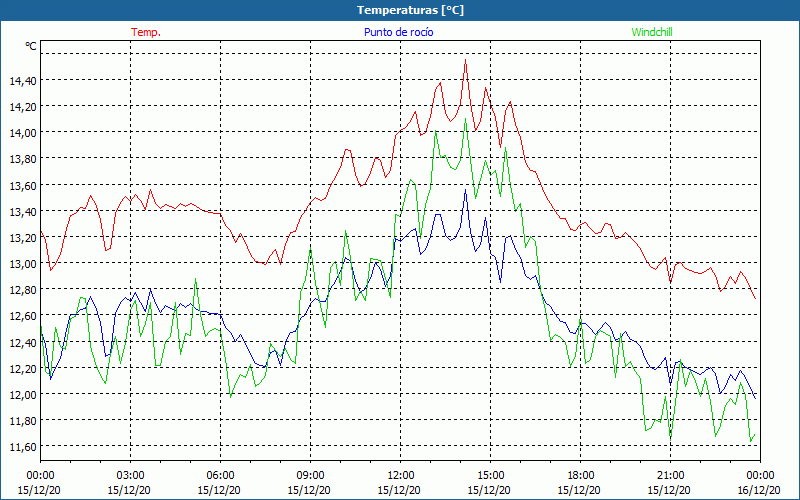The height and width of the screenshot is (500, 800).
Task: Click the 13,80 y-axis value
Action: point(22,159)
